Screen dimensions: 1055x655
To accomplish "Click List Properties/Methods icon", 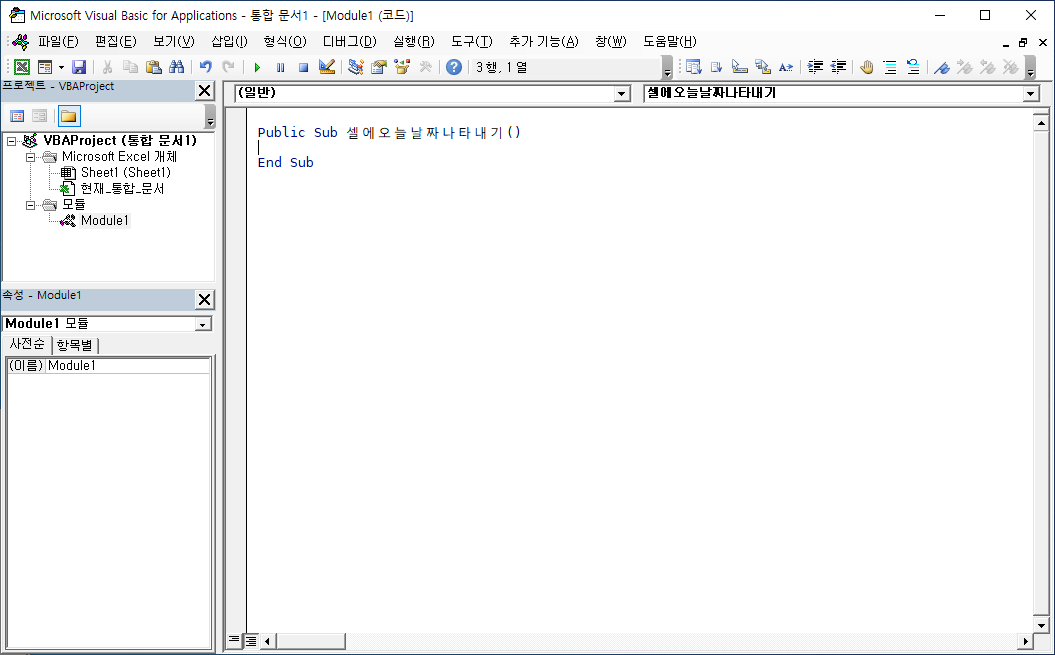I will pos(694,67).
